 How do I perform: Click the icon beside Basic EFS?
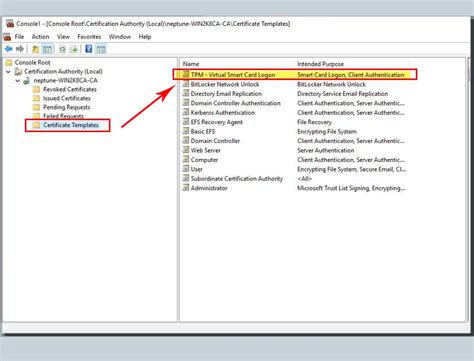pyautogui.click(x=186, y=131)
